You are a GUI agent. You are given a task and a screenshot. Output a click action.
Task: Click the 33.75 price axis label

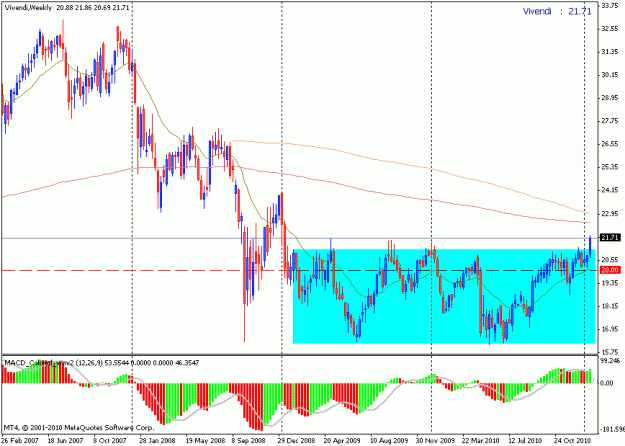tap(610, 6)
